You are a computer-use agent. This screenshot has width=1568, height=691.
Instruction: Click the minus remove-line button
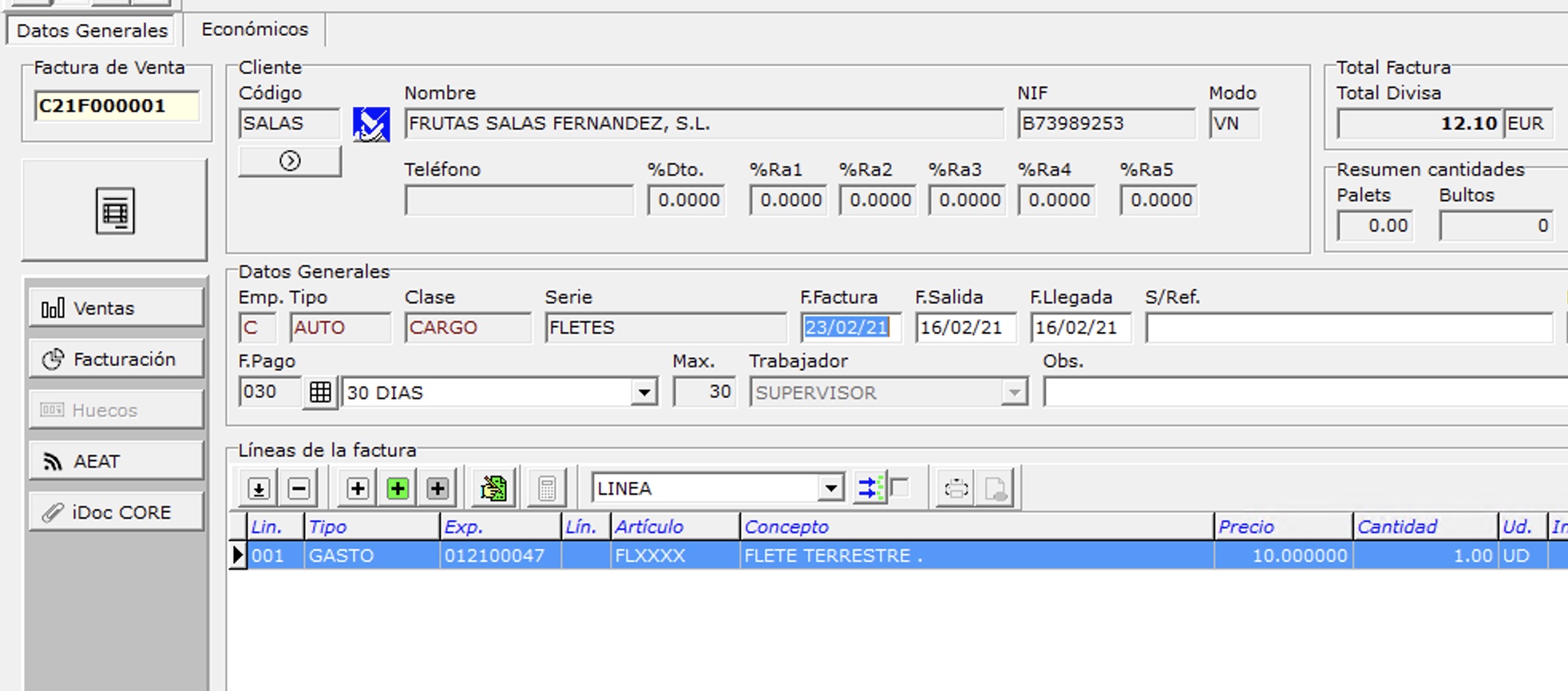[299, 488]
